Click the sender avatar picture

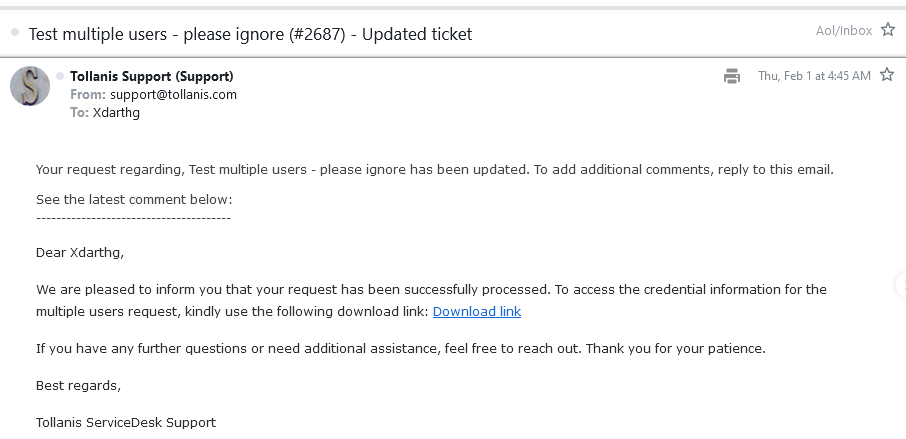[x=30, y=86]
